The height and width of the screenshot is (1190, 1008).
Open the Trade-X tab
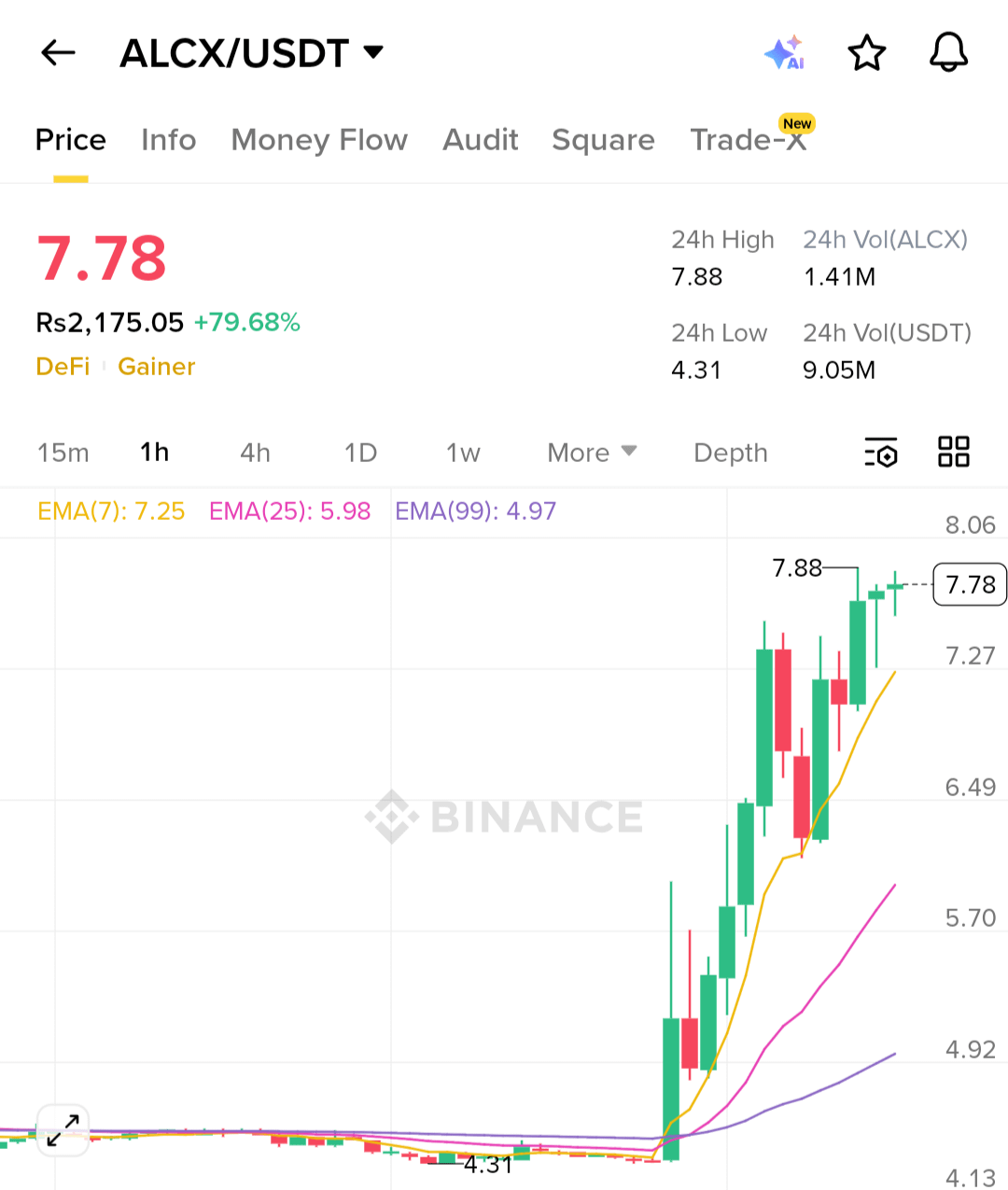click(x=749, y=140)
